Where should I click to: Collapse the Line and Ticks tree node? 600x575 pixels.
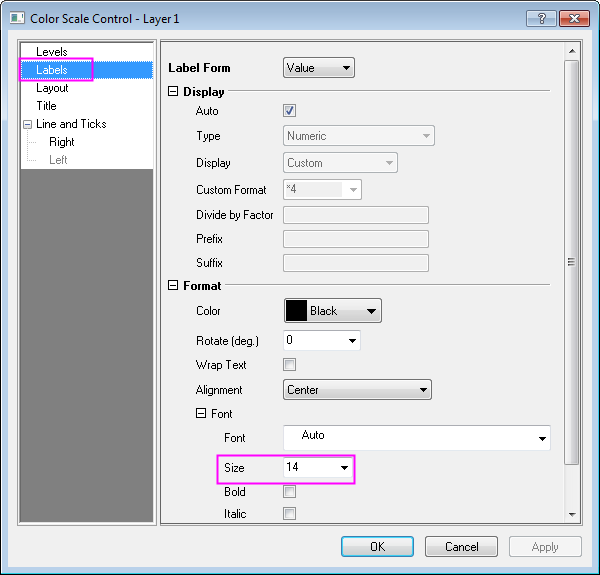click(27, 124)
